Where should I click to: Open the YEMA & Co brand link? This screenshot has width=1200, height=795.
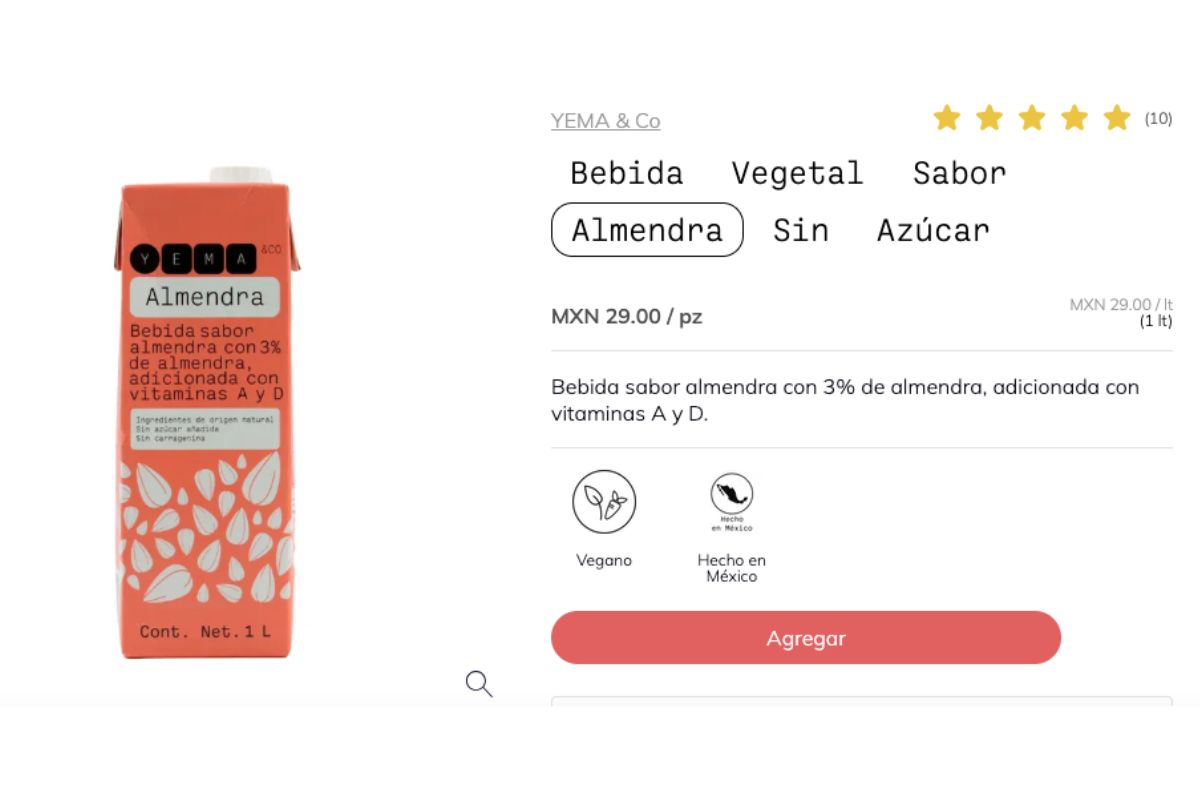click(x=605, y=121)
